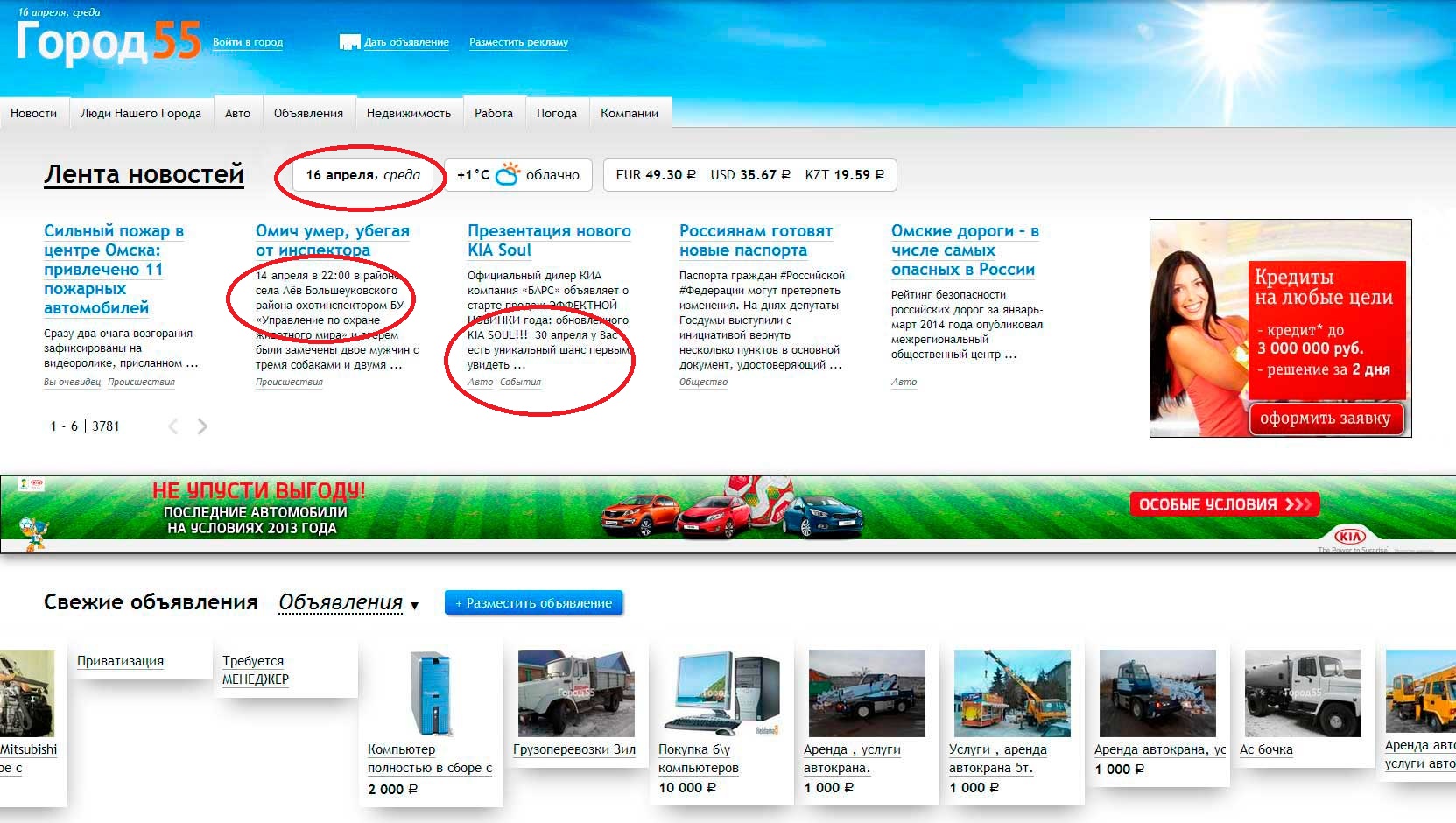The width and height of the screenshot is (1456, 823).
Task: Switch to the Авто tab
Action: tap(237, 113)
